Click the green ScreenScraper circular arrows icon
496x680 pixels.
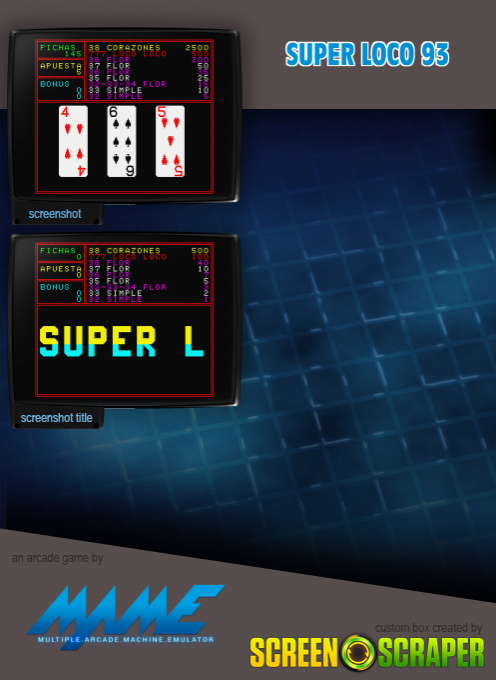coord(358,653)
